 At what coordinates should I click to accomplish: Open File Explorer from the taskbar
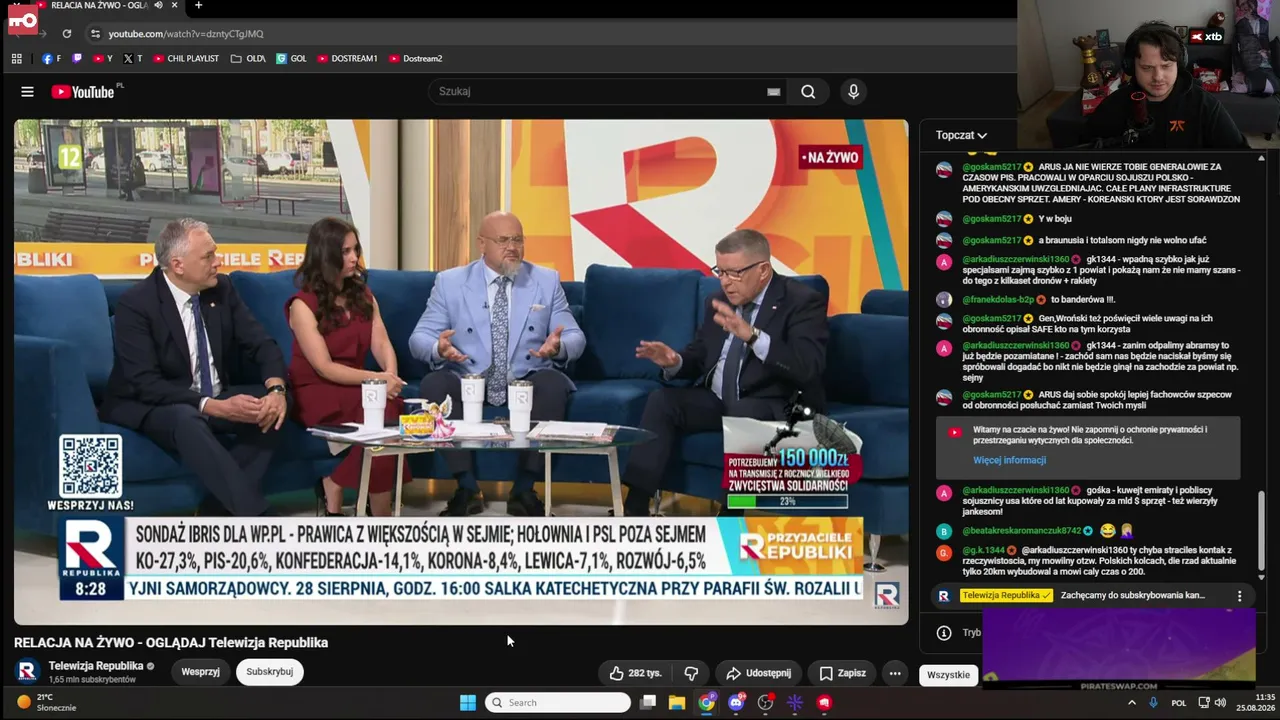(x=677, y=703)
